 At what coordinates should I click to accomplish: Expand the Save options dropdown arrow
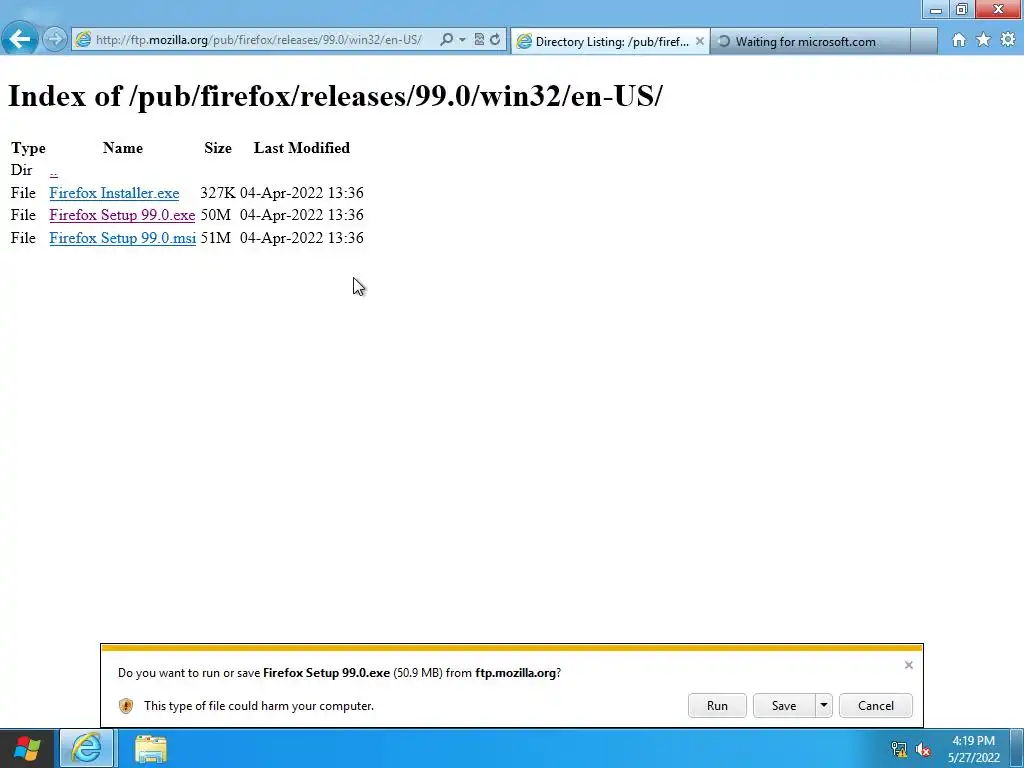click(824, 705)
